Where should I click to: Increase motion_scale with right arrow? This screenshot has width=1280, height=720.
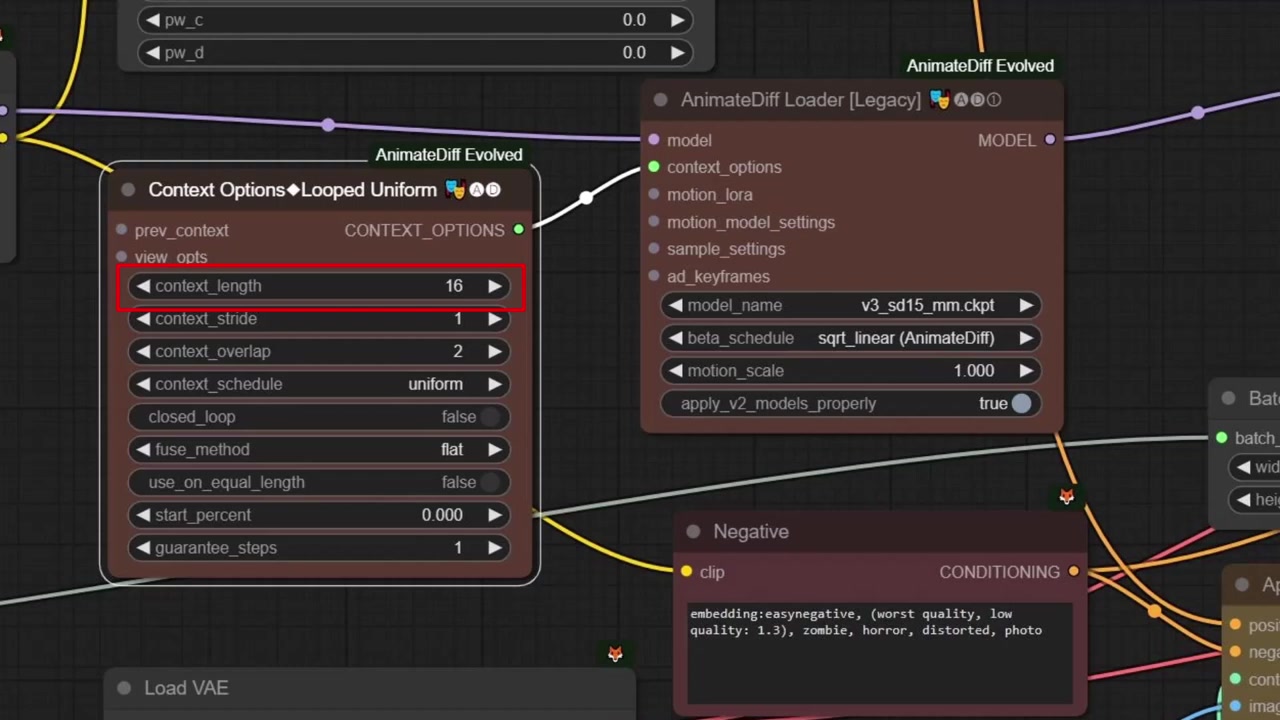click(1025, 371)
